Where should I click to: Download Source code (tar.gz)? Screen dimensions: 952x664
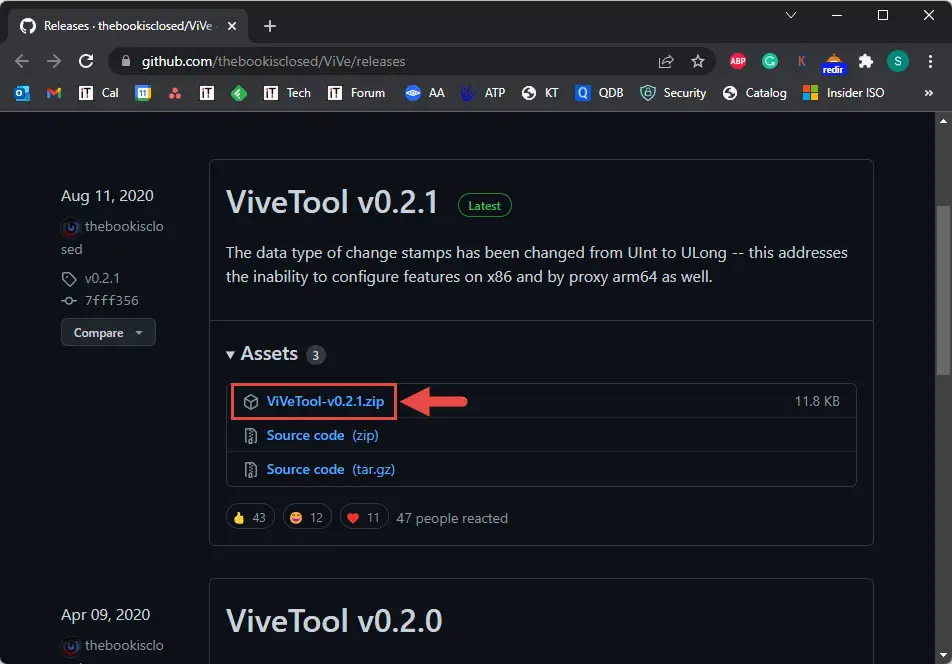[x=330, y=469]
